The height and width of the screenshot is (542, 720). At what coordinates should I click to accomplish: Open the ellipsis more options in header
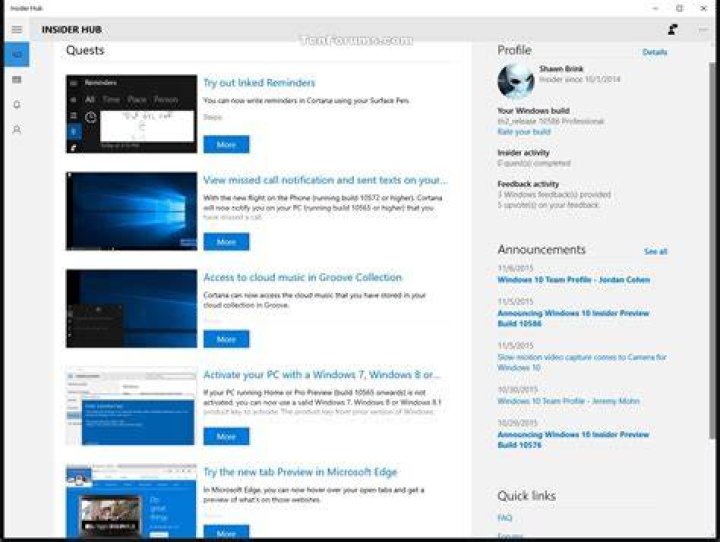(x=703, y=30)
